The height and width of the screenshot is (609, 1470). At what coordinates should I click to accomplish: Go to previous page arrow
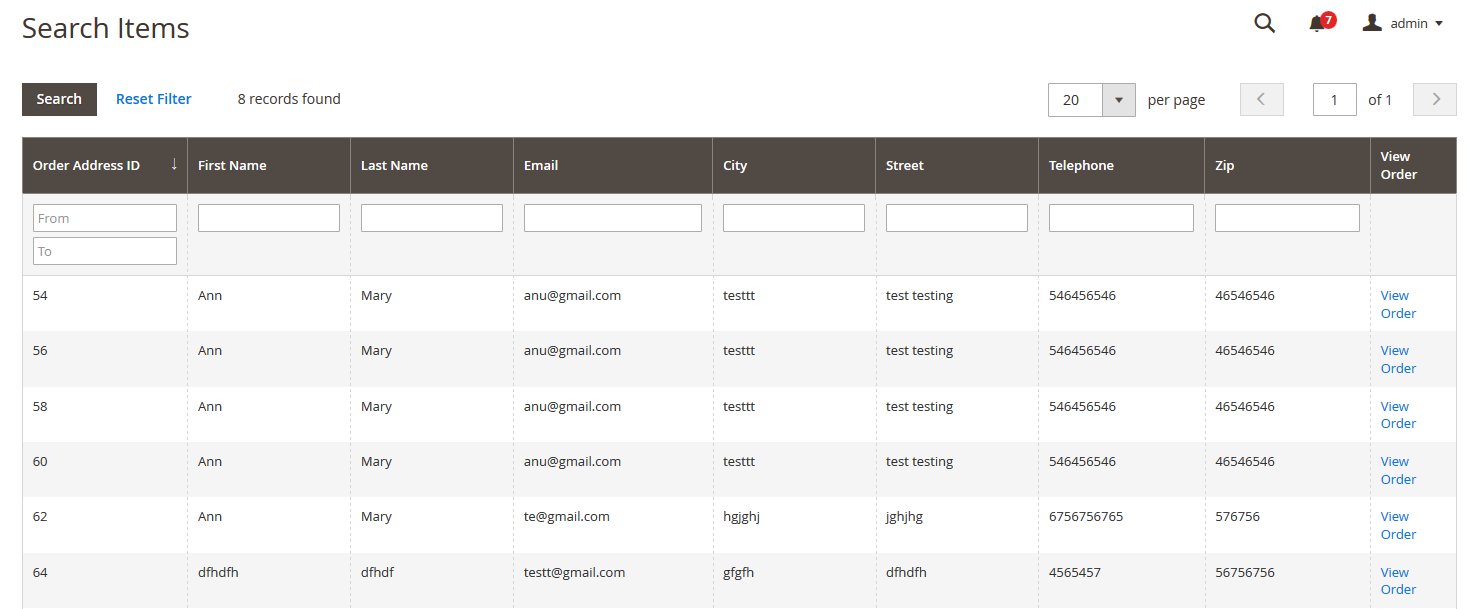1261,99
